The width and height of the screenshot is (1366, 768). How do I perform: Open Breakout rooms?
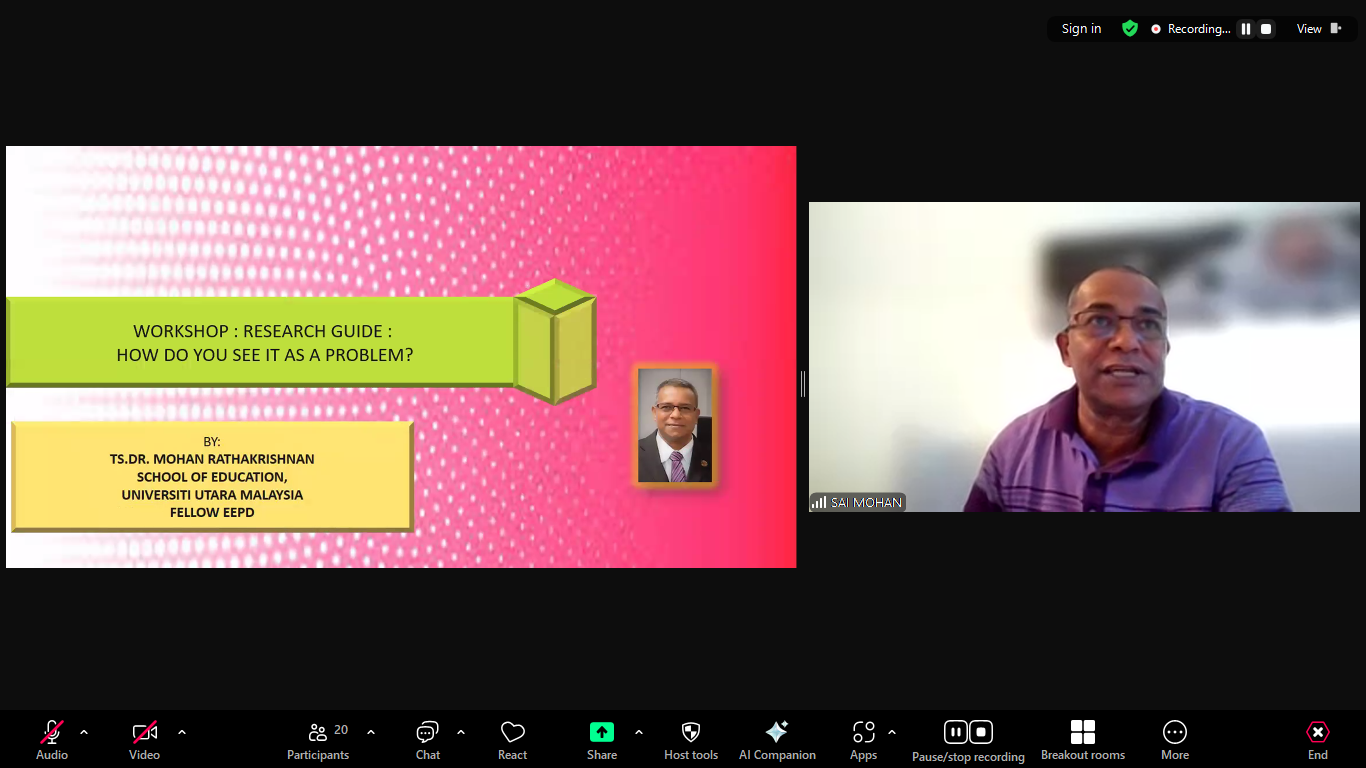(1082, 733)
